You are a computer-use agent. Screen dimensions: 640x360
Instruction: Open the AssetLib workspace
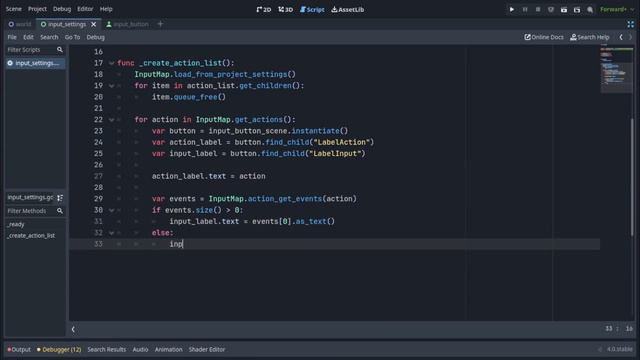[x=348, y=9]
